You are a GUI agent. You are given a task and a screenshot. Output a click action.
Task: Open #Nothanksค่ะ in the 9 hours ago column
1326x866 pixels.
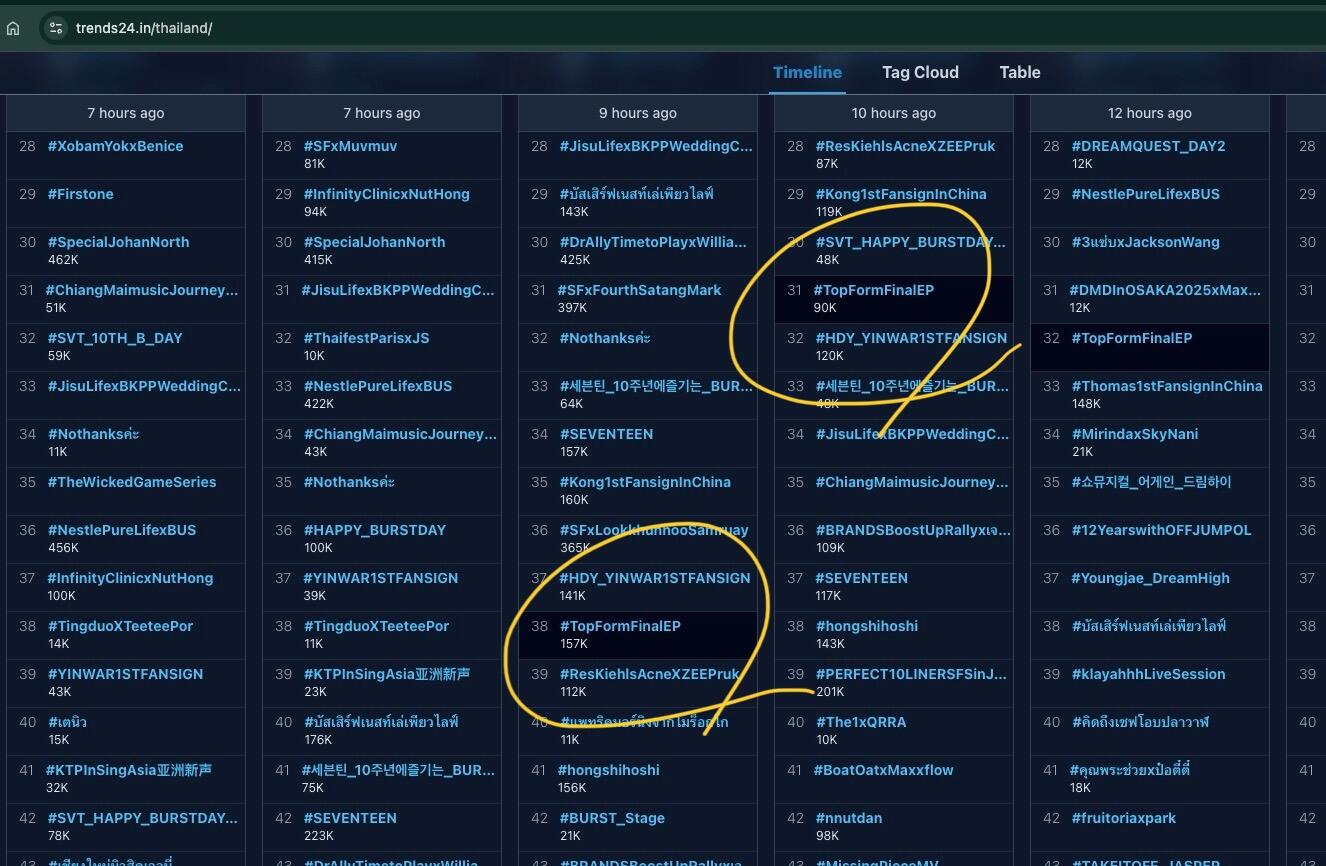click(605, 338)
